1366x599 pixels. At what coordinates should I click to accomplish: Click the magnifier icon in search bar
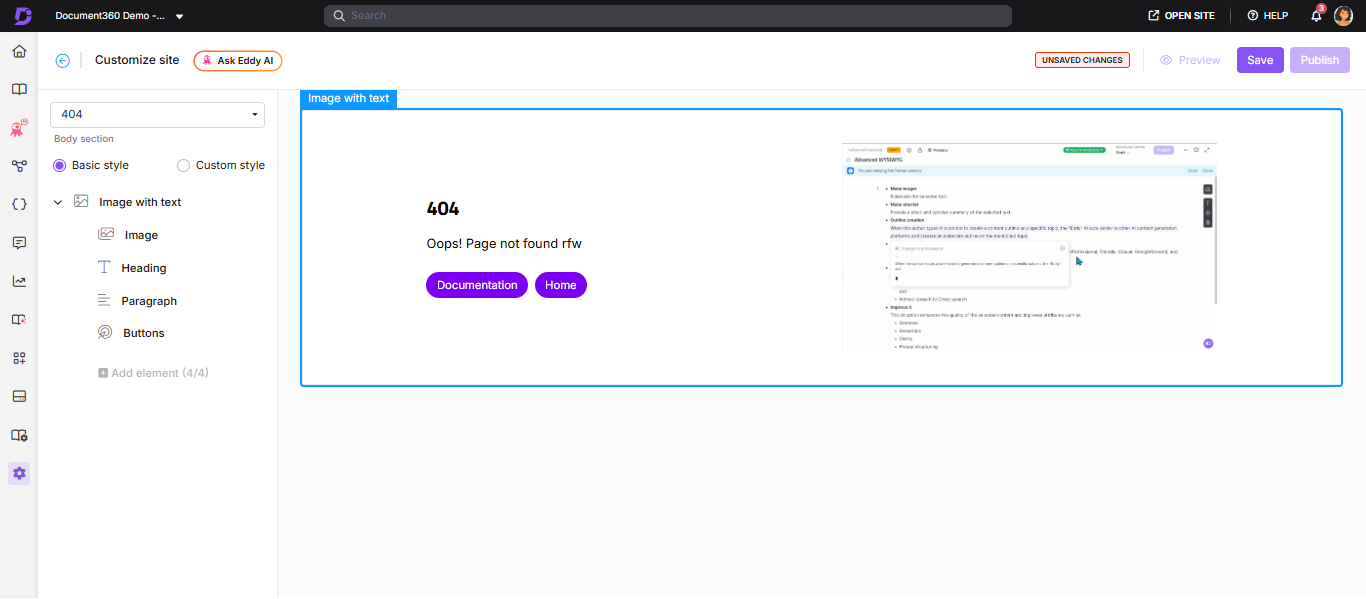click(339, 16)
